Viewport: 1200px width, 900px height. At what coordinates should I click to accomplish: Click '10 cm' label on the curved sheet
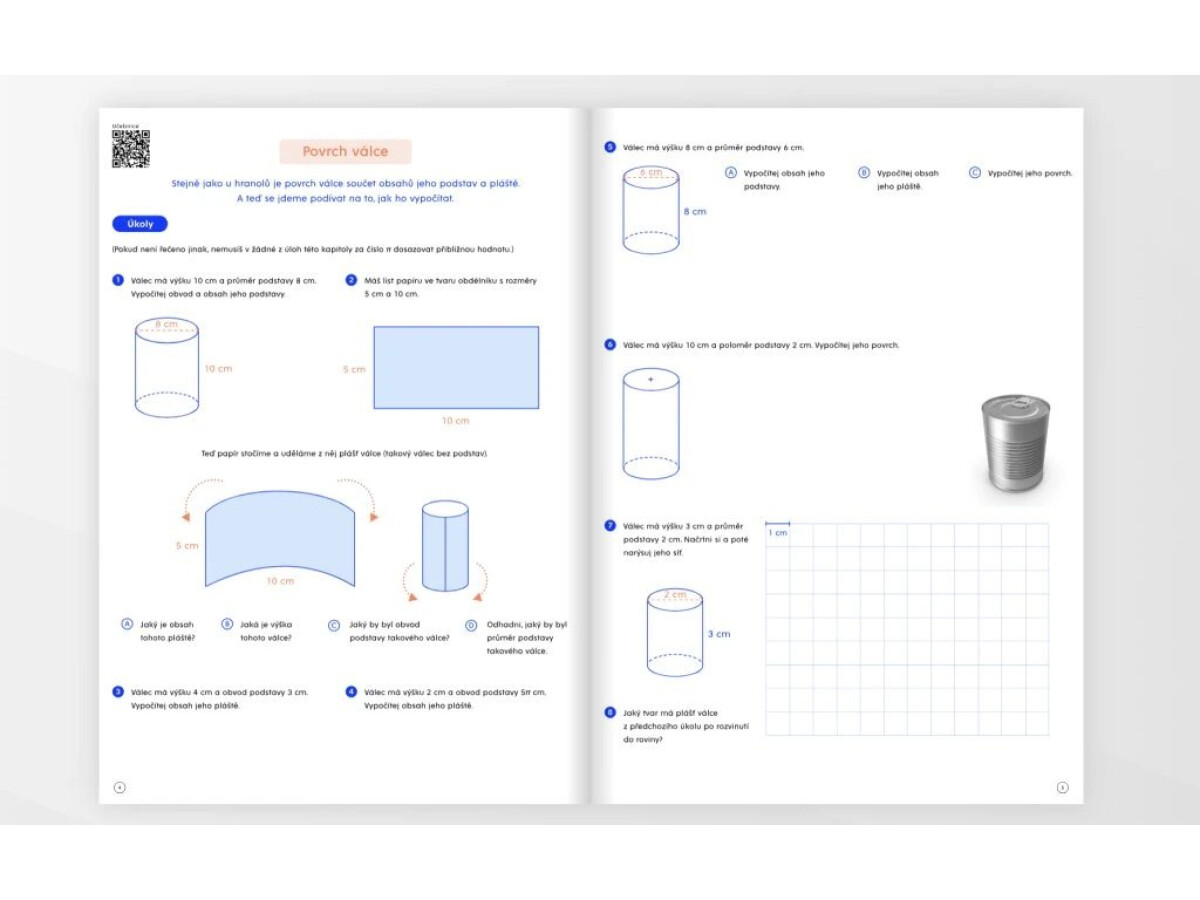point(280,581)
